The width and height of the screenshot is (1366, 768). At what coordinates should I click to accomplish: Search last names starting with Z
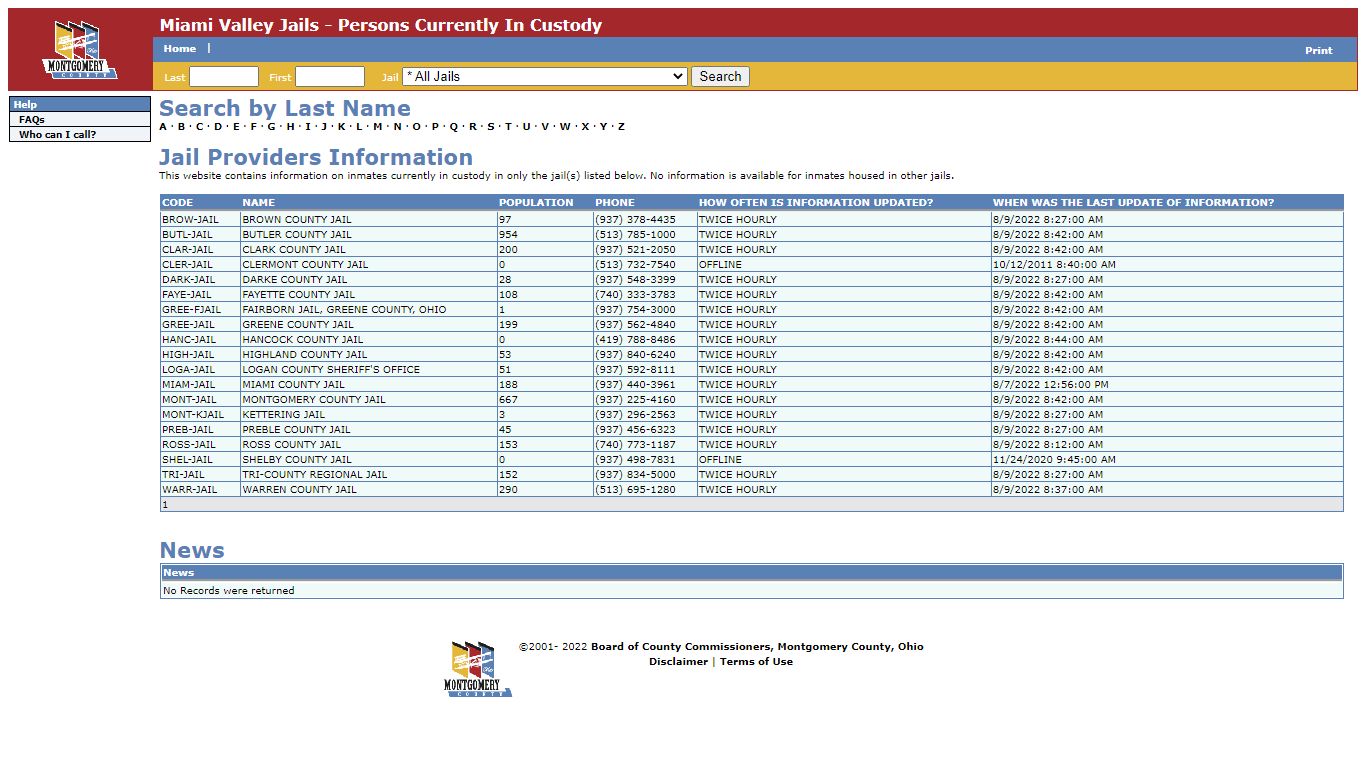(x=621, y=127)
